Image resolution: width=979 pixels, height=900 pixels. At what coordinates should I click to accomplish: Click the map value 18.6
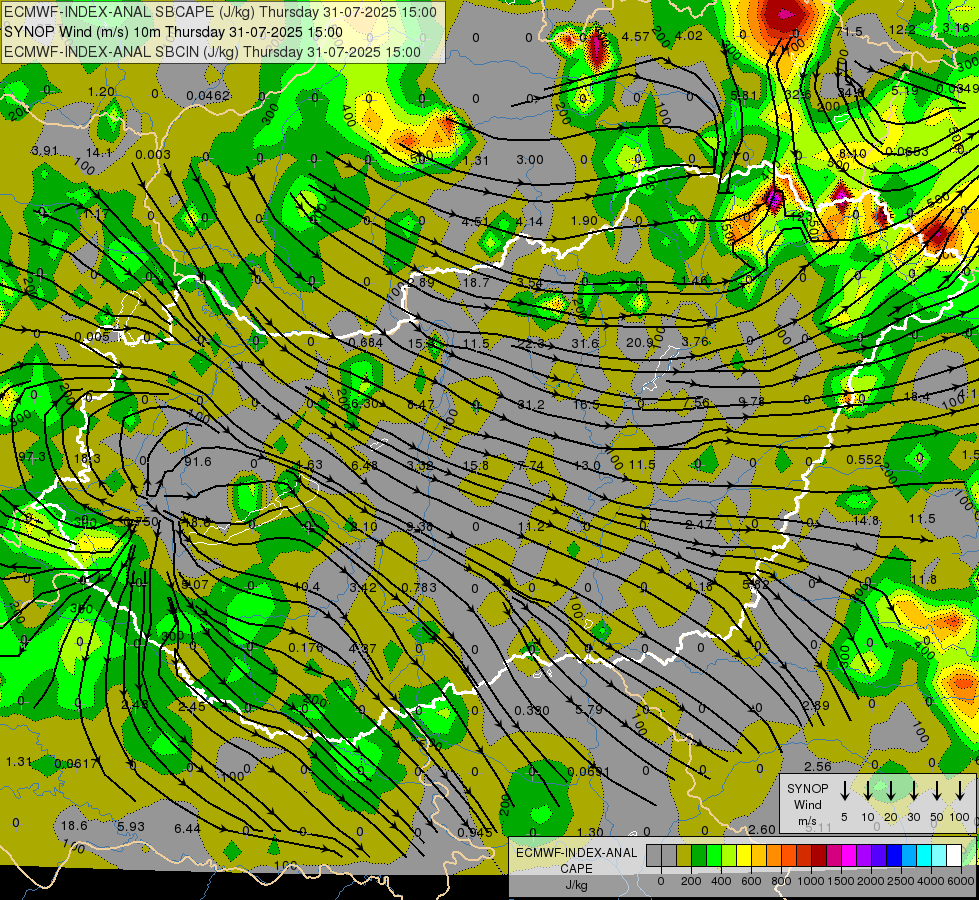coord(74,826)
